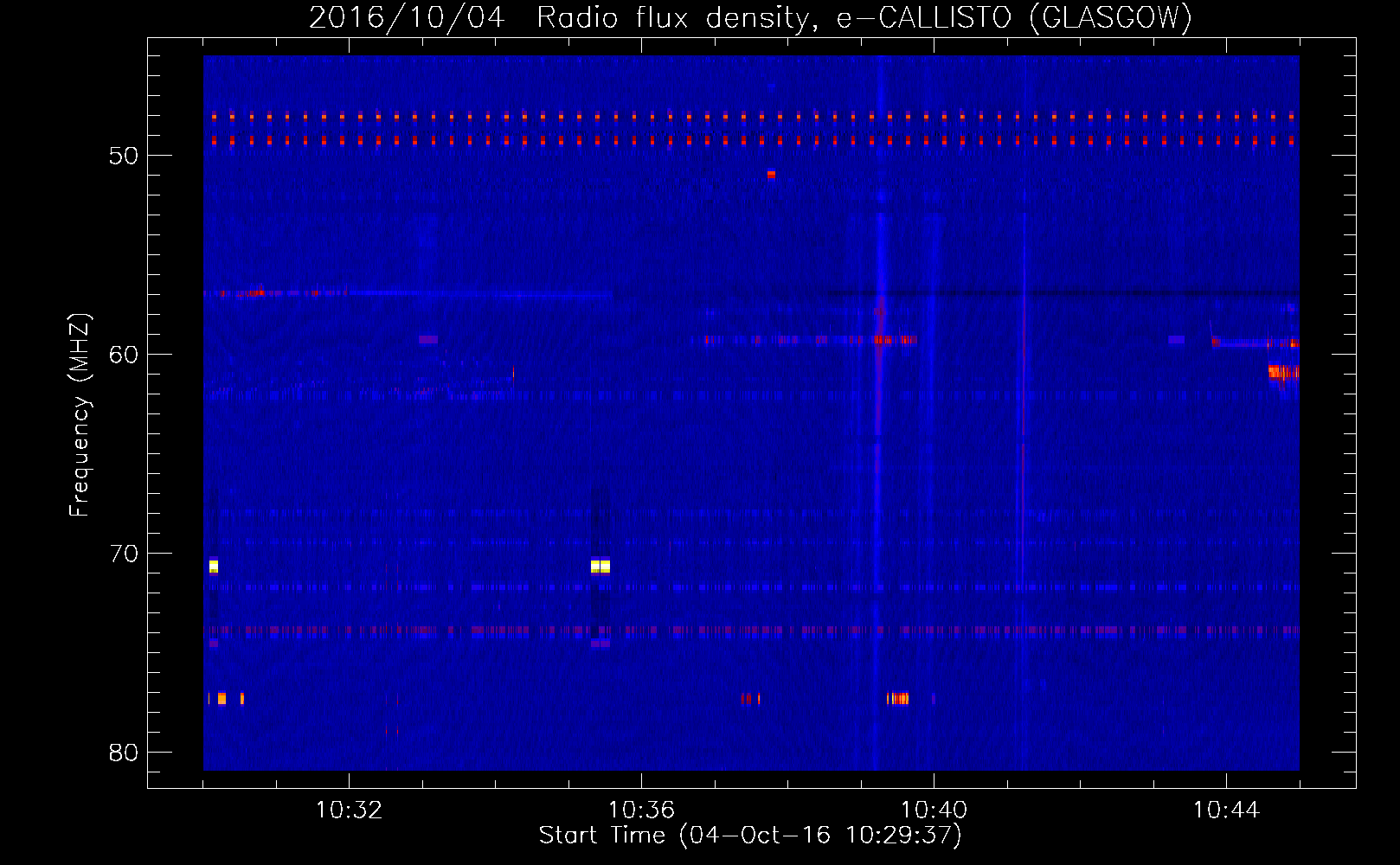Click the "60" frequency tick label
The height and width of the screenshot is (865, 1400).
click(124, 355)
